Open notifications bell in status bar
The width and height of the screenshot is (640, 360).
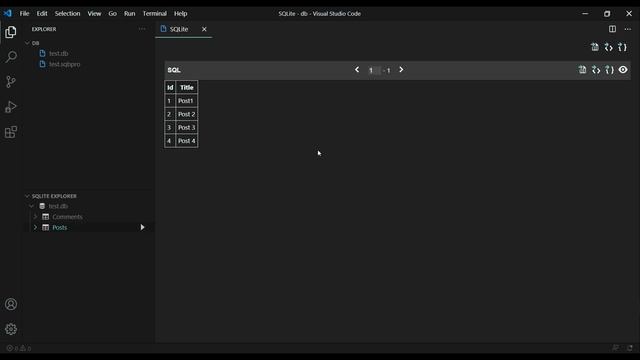click(630, 348)
